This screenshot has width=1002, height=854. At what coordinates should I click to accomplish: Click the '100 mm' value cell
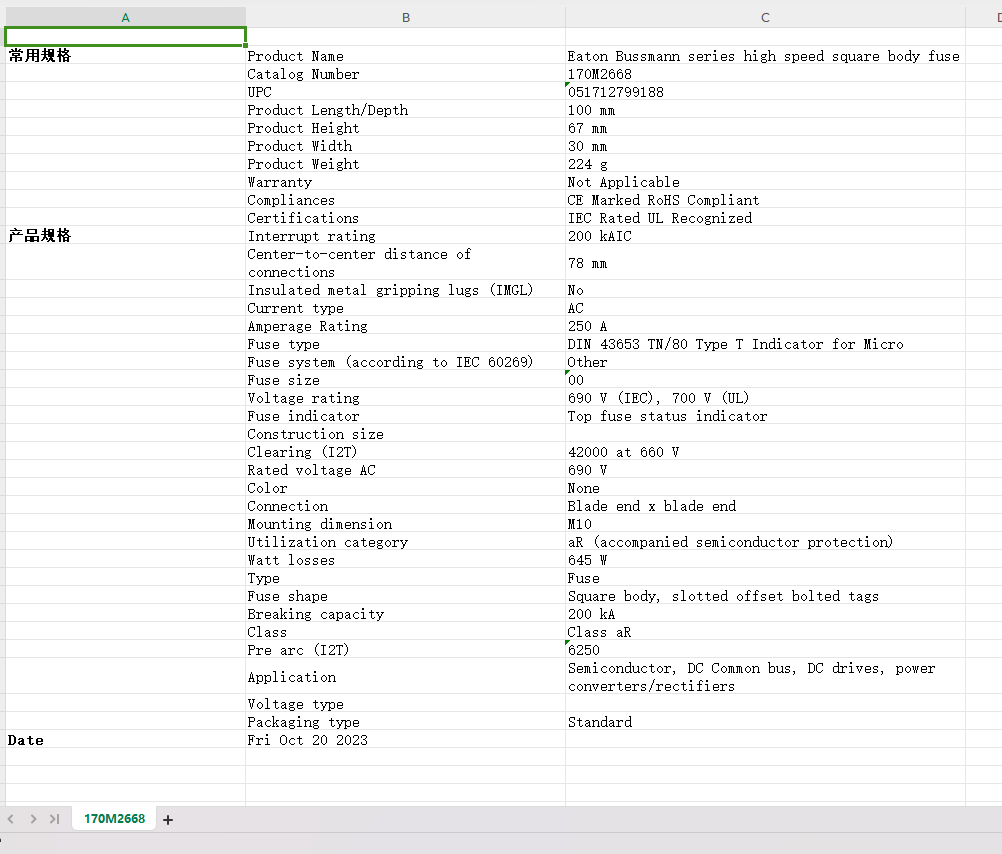point(765,110)
